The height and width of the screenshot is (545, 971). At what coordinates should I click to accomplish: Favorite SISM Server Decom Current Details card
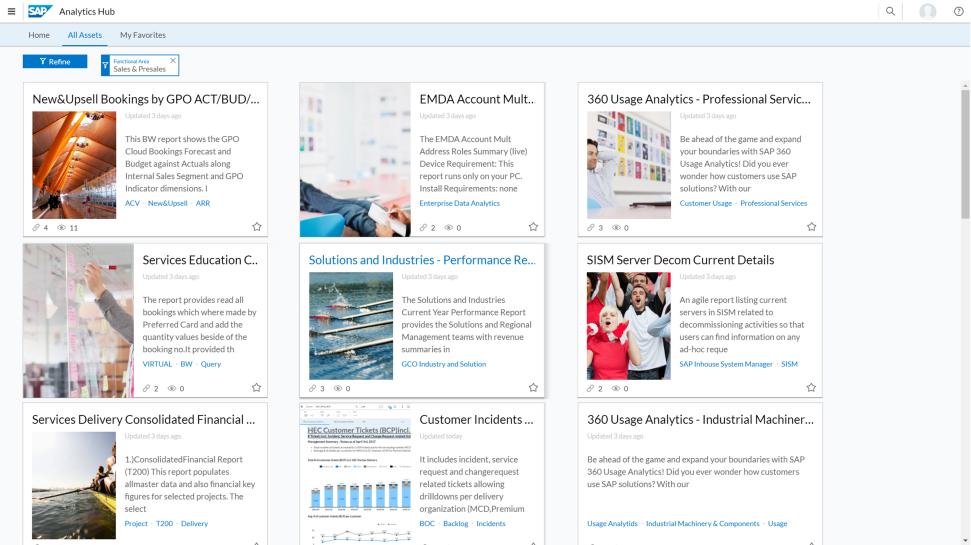[x=811, y=388]
